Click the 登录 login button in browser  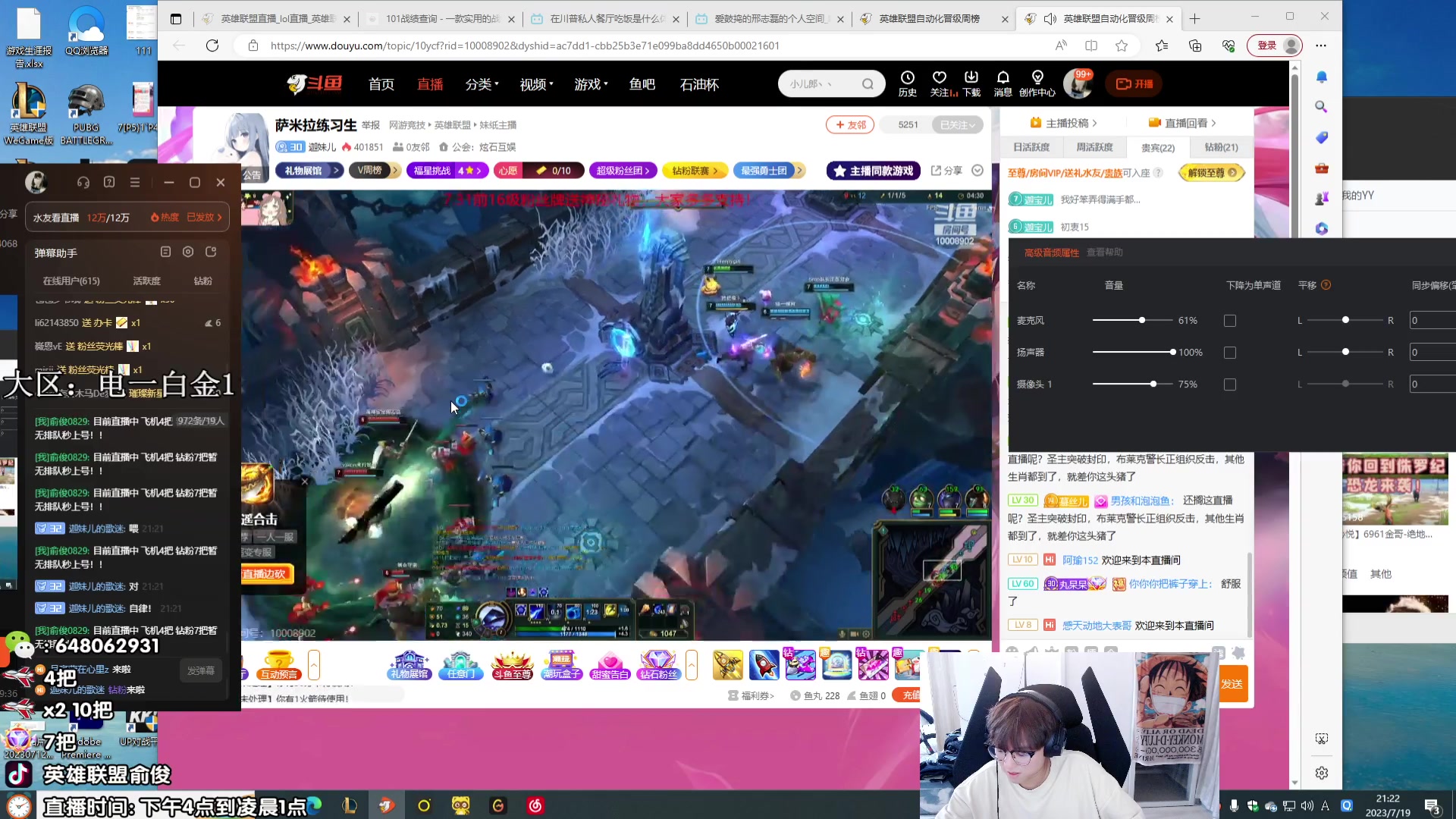(x=1275, y=45)
